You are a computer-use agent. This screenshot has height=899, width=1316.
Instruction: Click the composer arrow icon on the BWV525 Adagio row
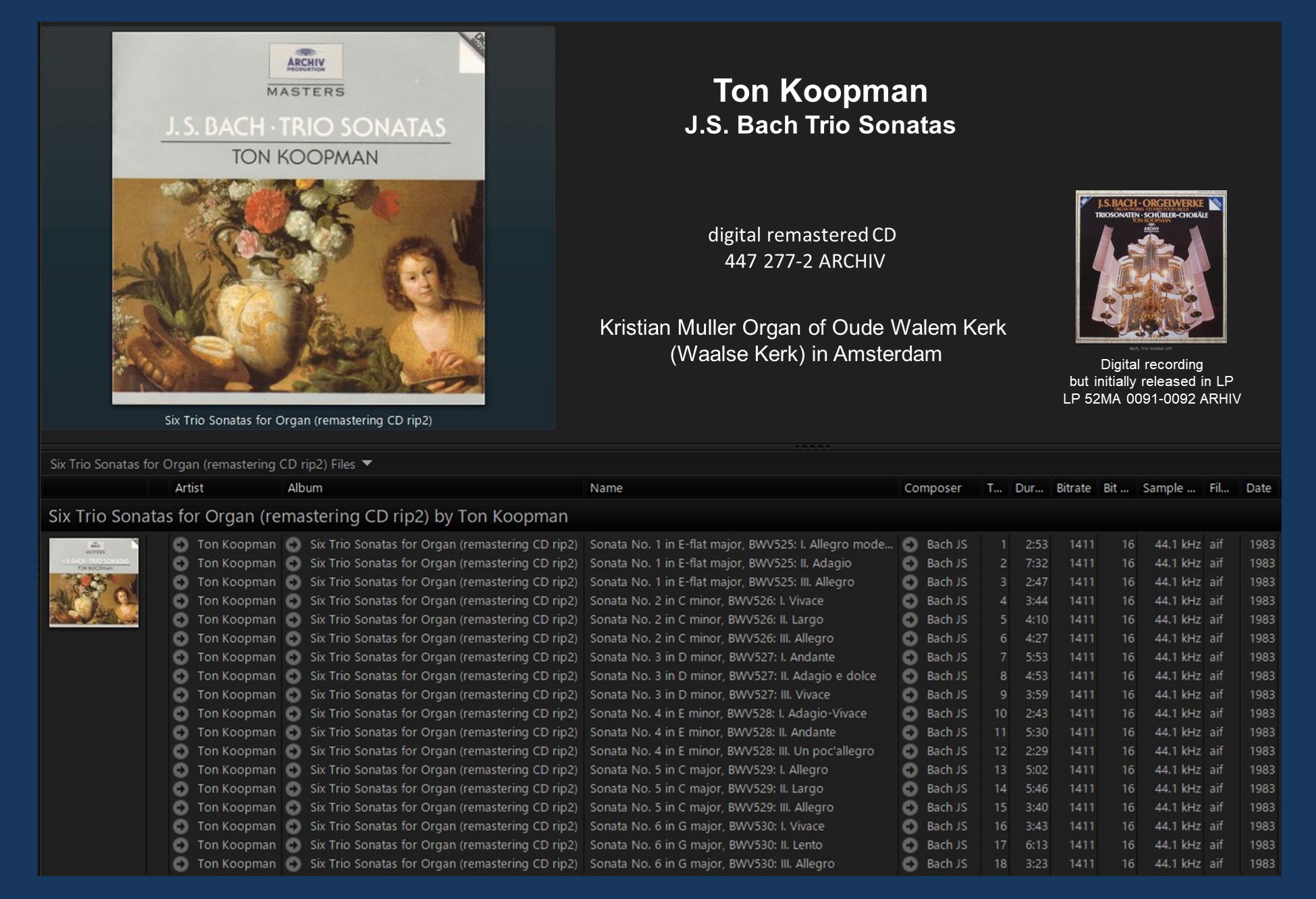[x=910, y=564]
